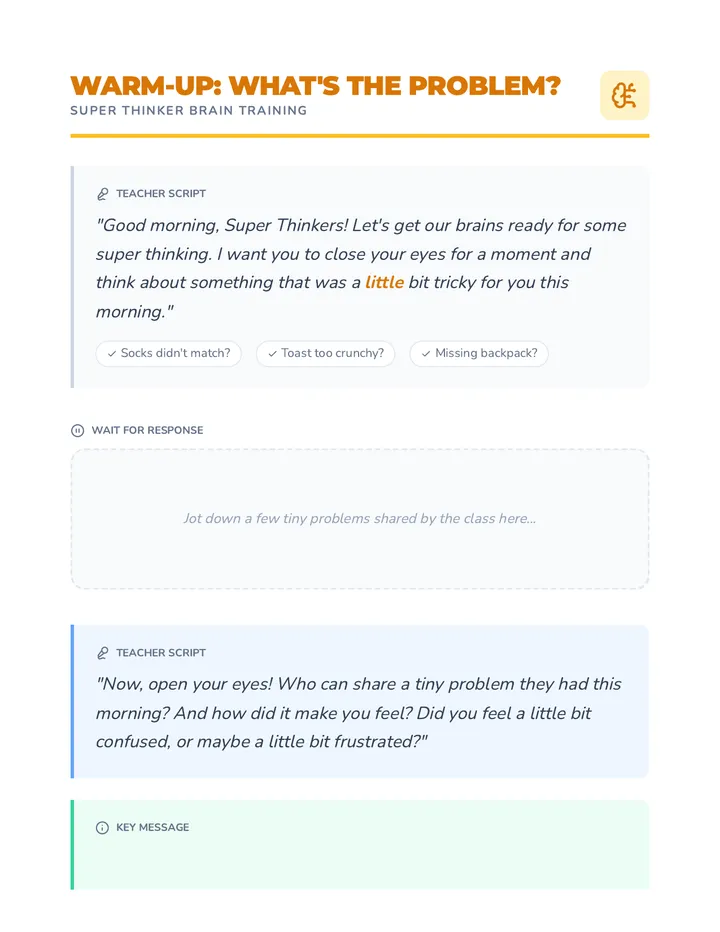Click the checkmark icon in Socks didn't match chip
This screenshot has height=932, width=720.
coord(112,354)
